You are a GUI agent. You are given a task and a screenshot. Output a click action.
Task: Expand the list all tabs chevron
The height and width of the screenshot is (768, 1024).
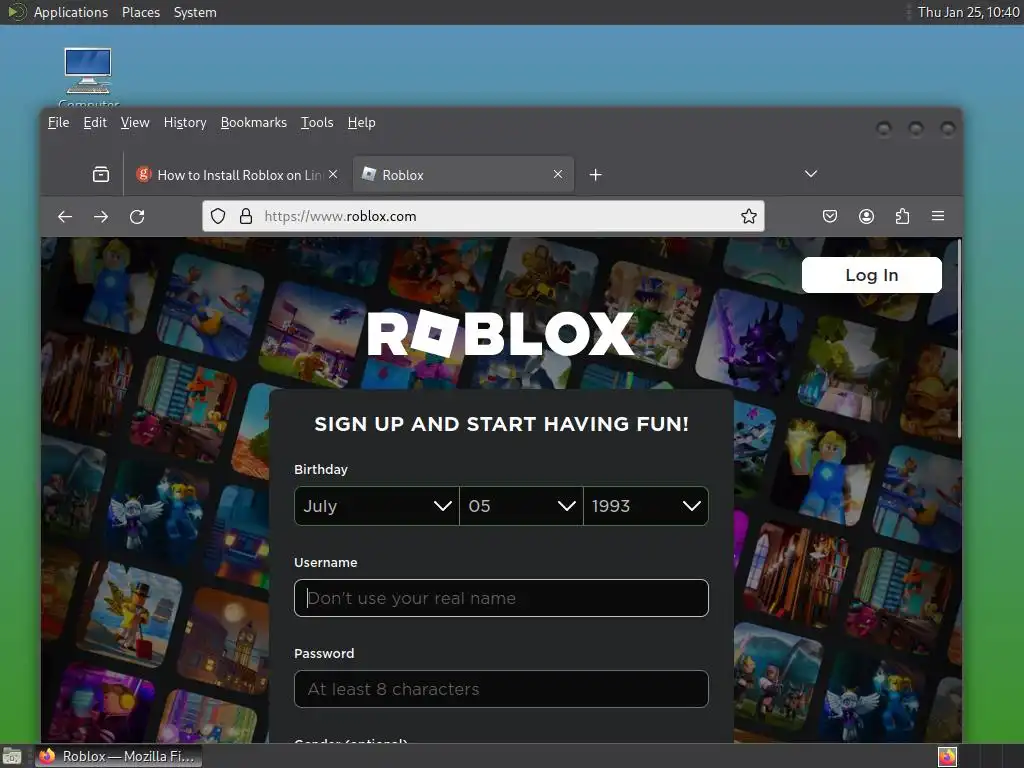coord(810,174)
